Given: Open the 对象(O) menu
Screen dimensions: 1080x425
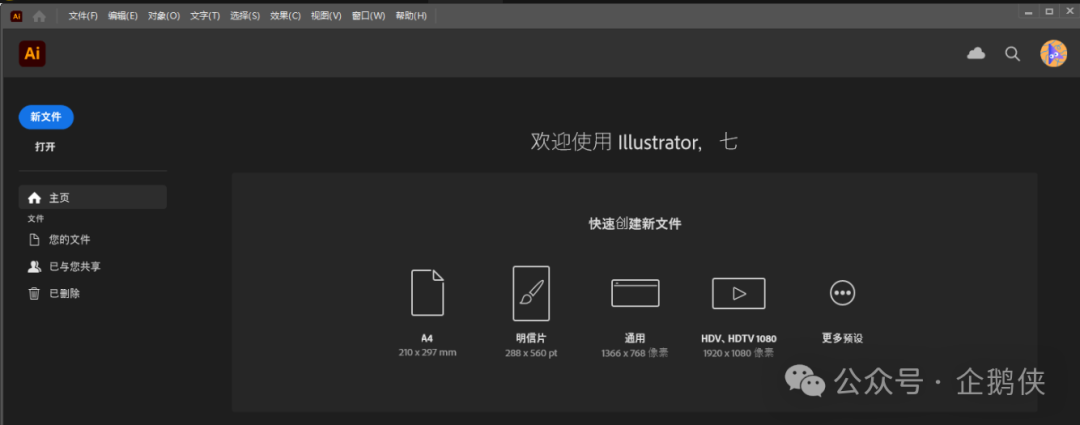Looking at the screenshot, I should pos(164,16).
